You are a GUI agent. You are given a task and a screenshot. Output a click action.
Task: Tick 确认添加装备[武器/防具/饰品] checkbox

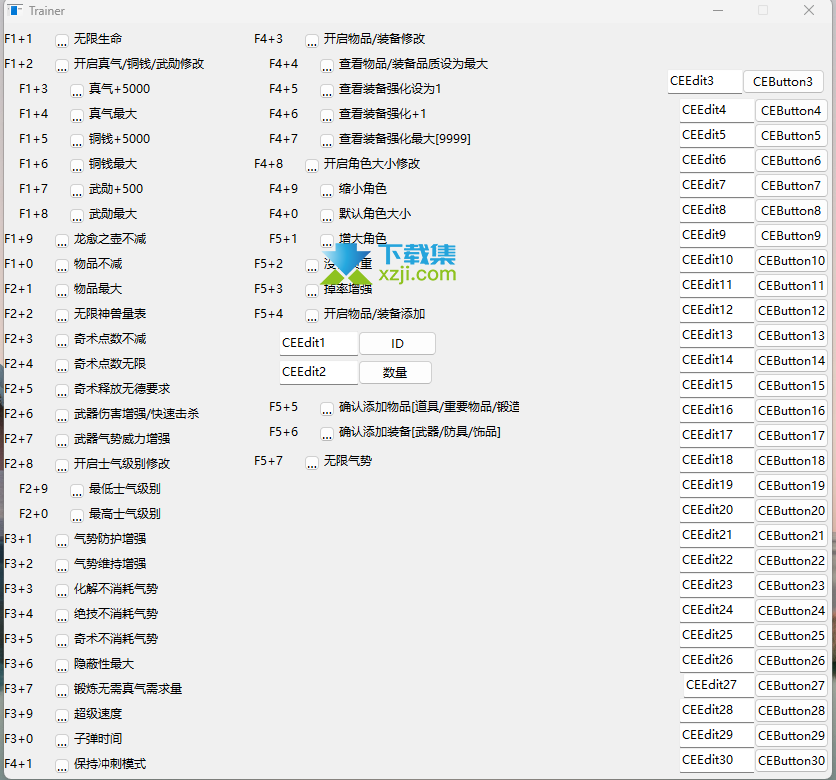[x=327, y=433]
